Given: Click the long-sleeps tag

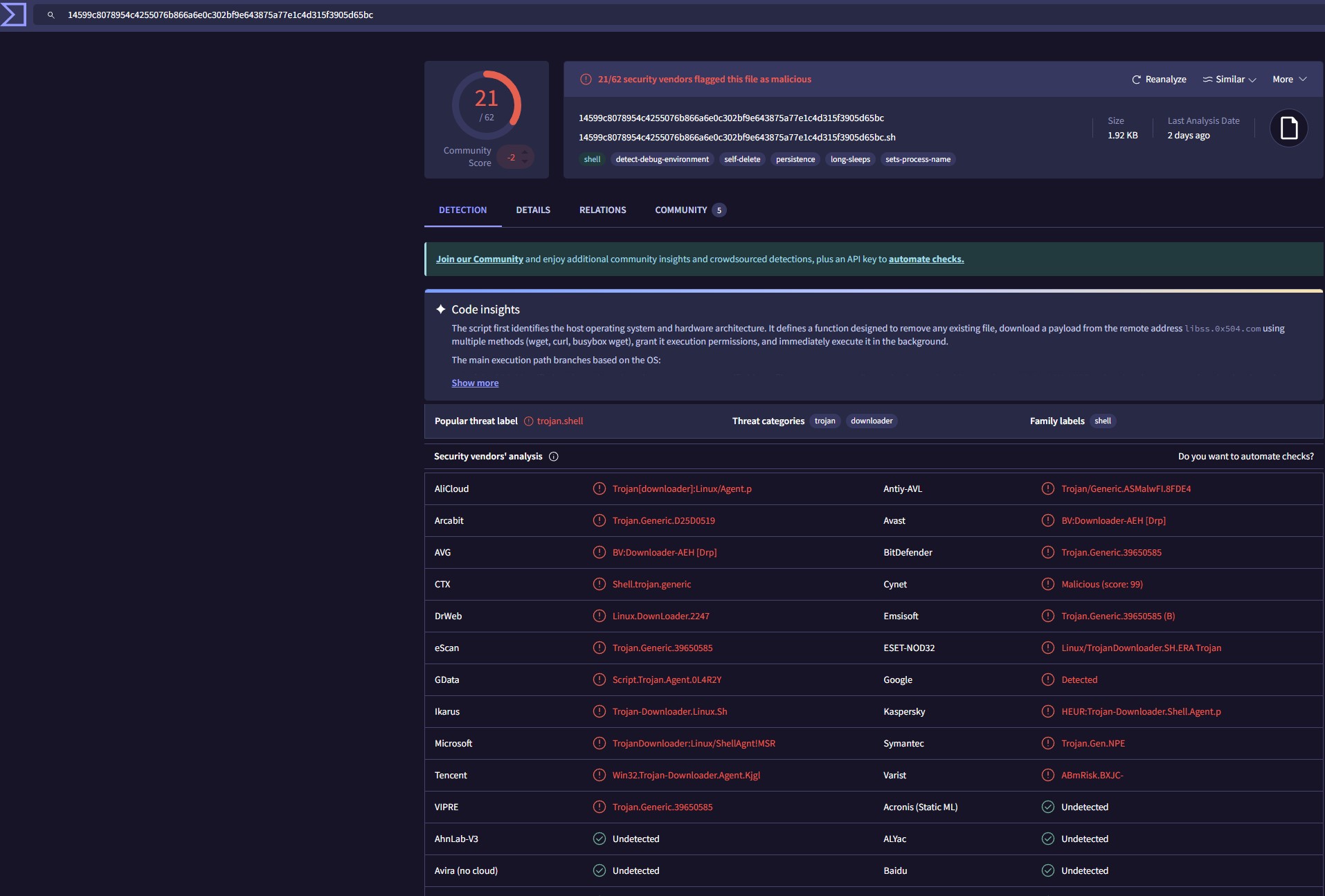Looking at the screenshot, I should 850,160.
